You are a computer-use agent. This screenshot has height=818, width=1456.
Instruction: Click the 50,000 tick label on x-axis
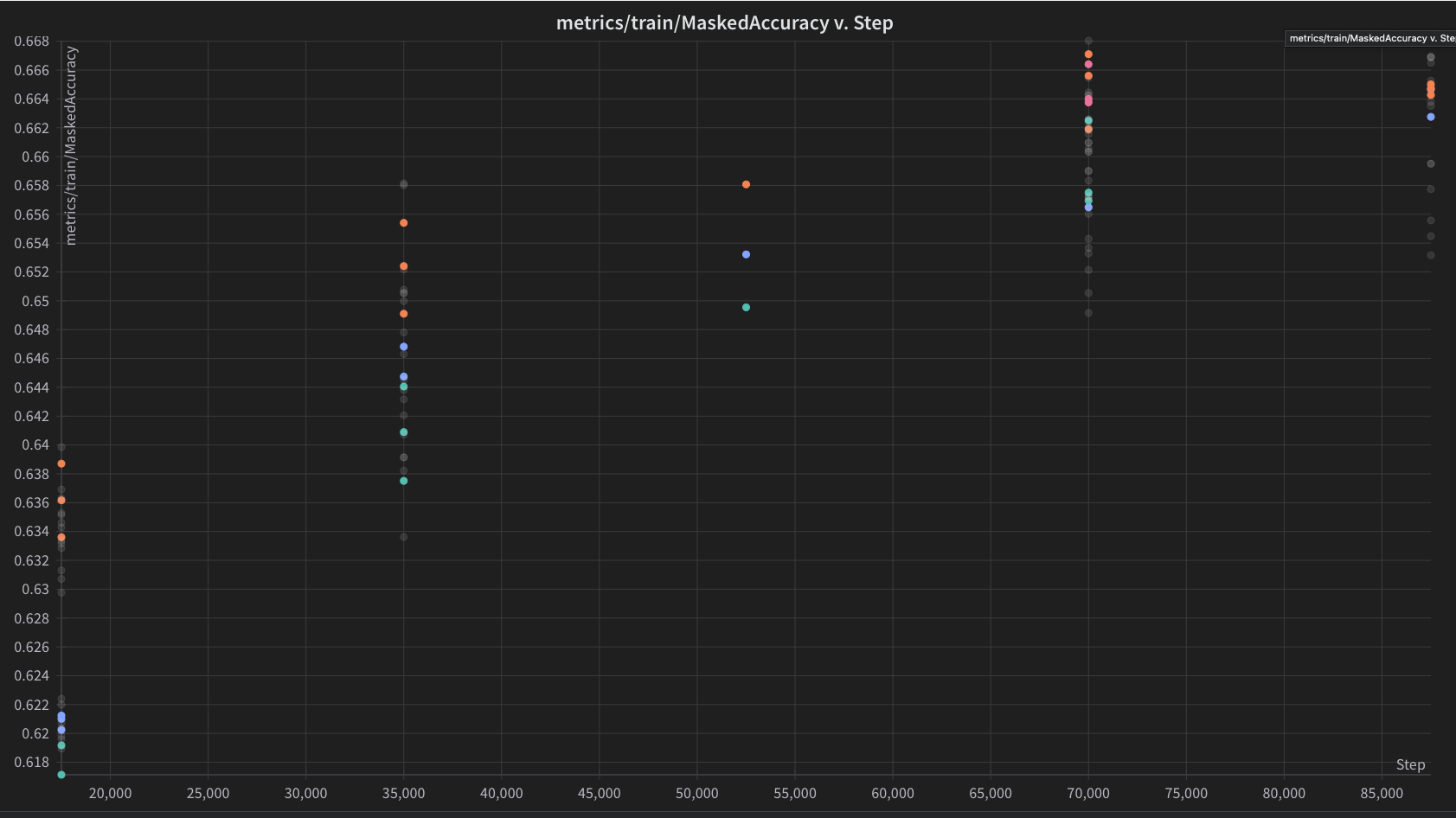(696, 793)
